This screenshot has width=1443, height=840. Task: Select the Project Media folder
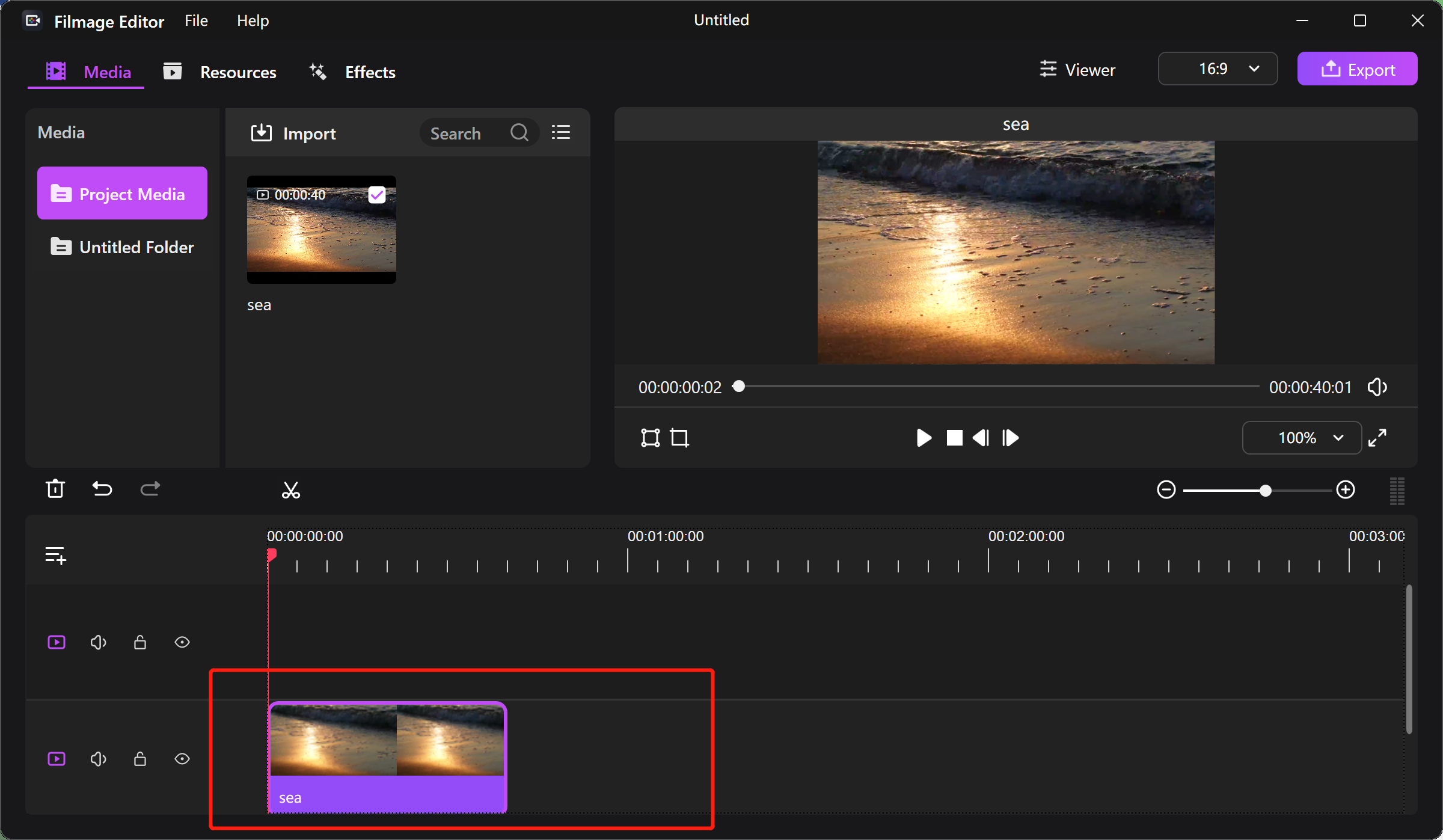point(122,194)
